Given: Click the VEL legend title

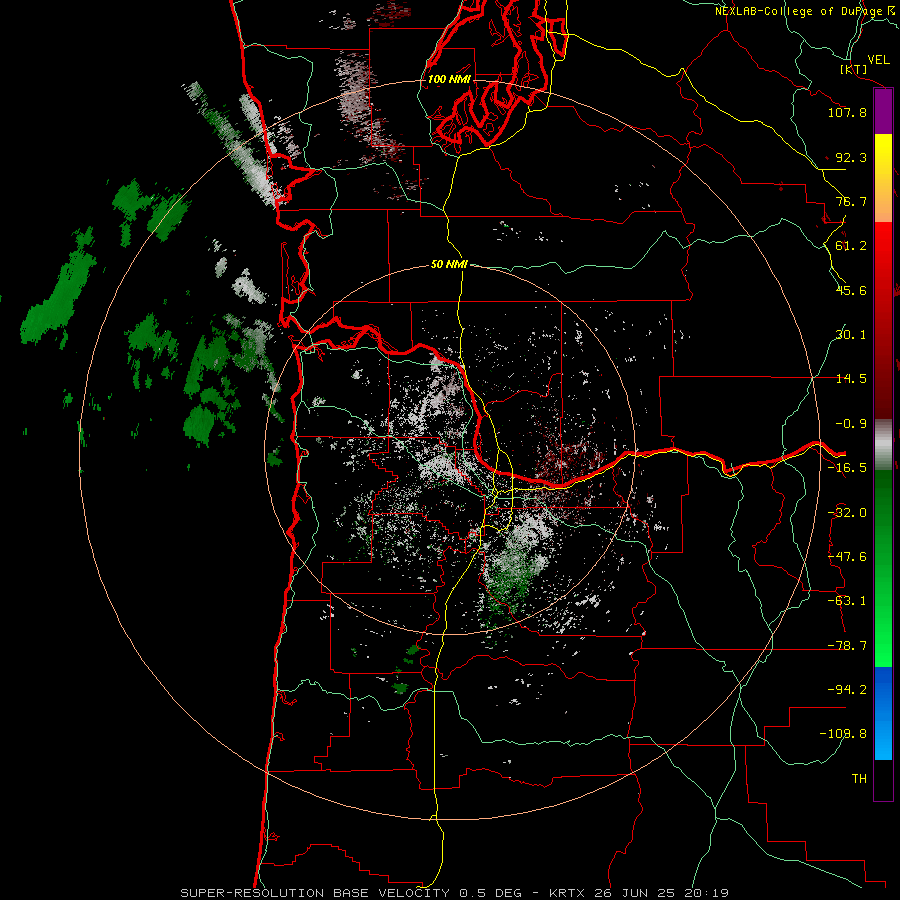Looking at the screenshot, I should tap(879, 60).
